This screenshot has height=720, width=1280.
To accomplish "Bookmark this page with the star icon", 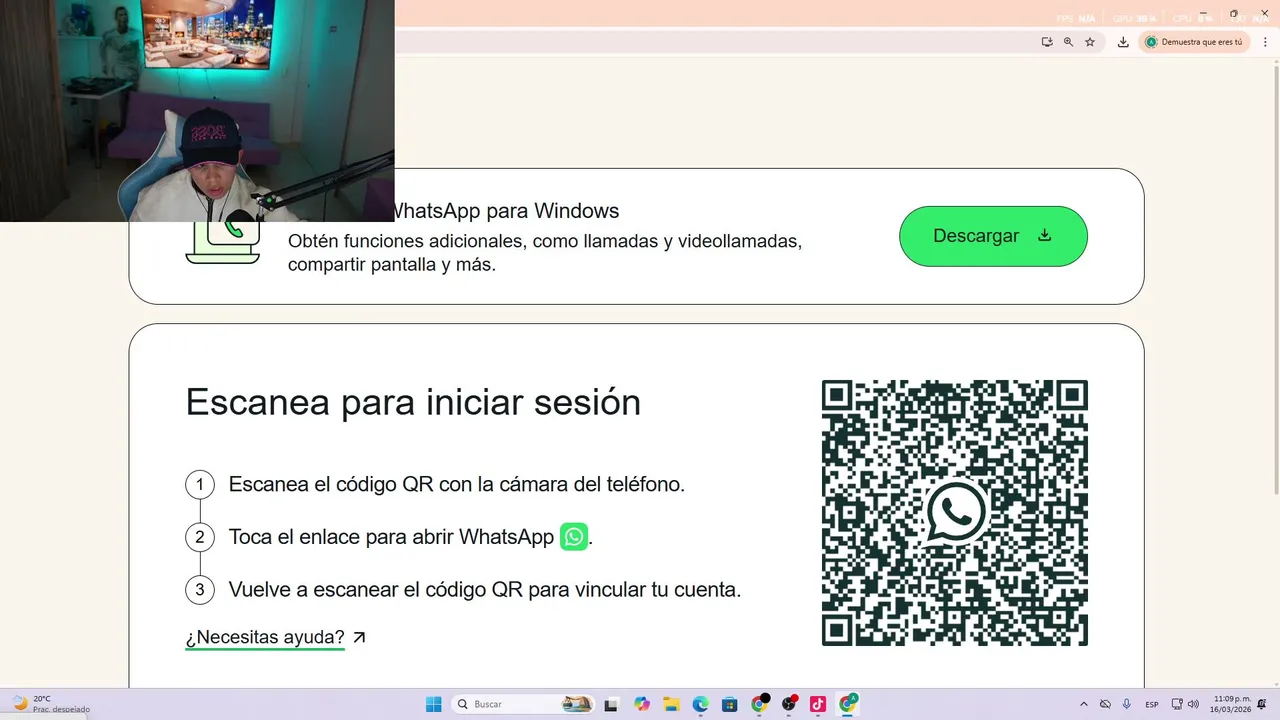I will (1090, 42).
